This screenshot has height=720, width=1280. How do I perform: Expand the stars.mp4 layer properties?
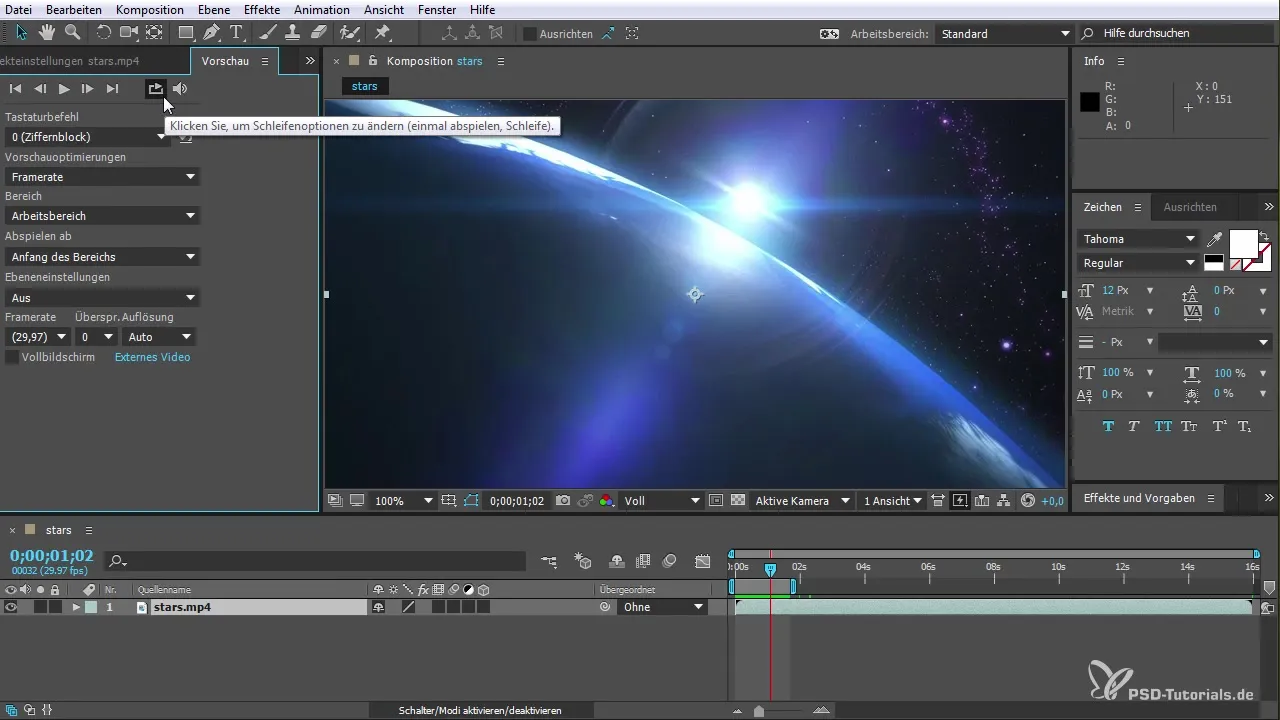[x=76, y=607]
